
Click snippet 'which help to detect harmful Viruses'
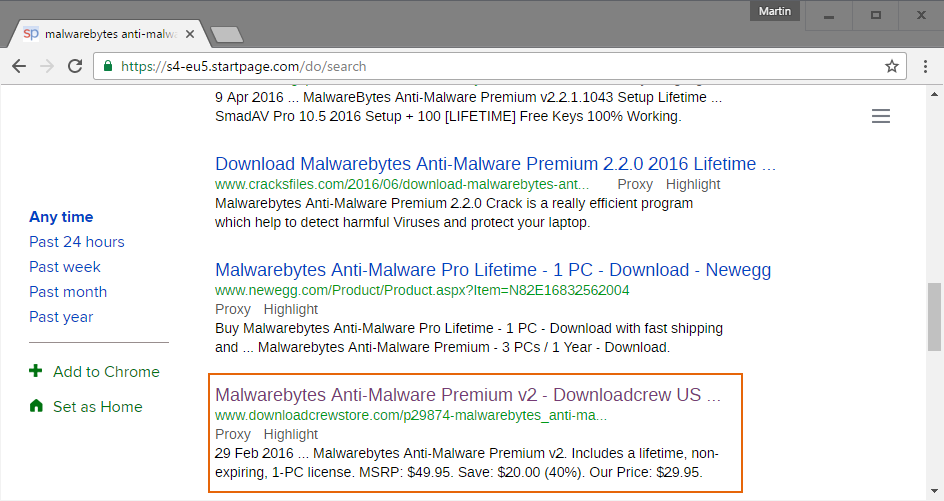click(402, 222)
